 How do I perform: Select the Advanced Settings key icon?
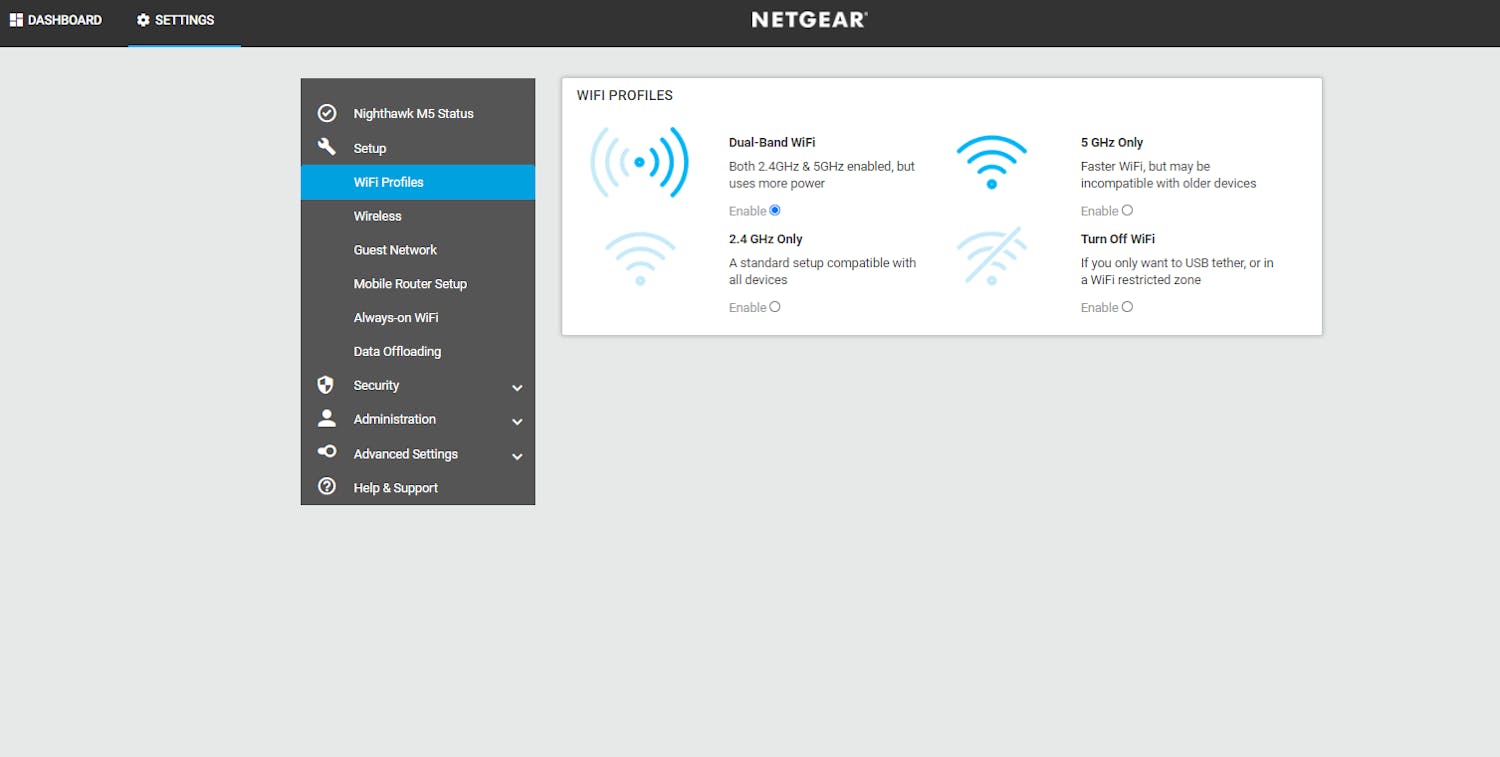click(327, 452)
